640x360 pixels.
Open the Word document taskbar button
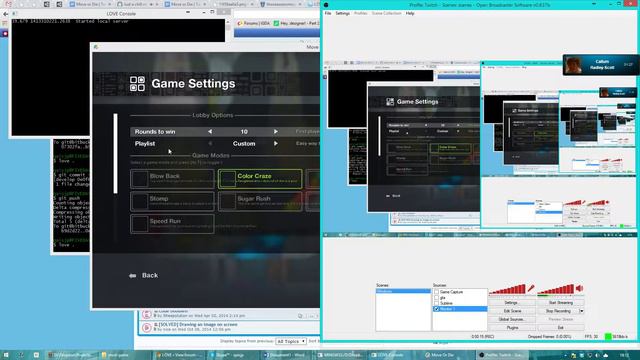point(286,355)
